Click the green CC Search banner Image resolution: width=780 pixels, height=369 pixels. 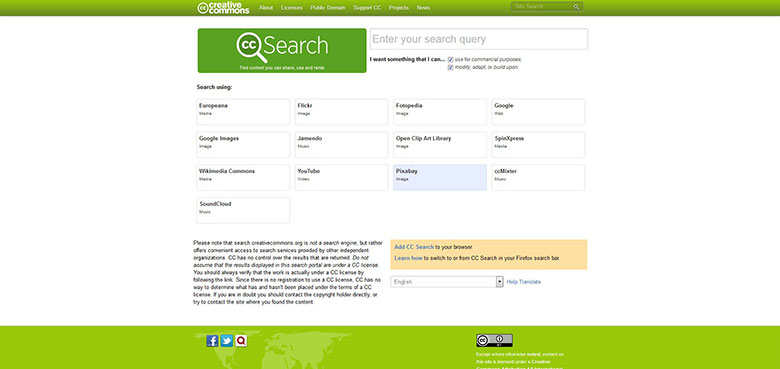click(282, 50)
